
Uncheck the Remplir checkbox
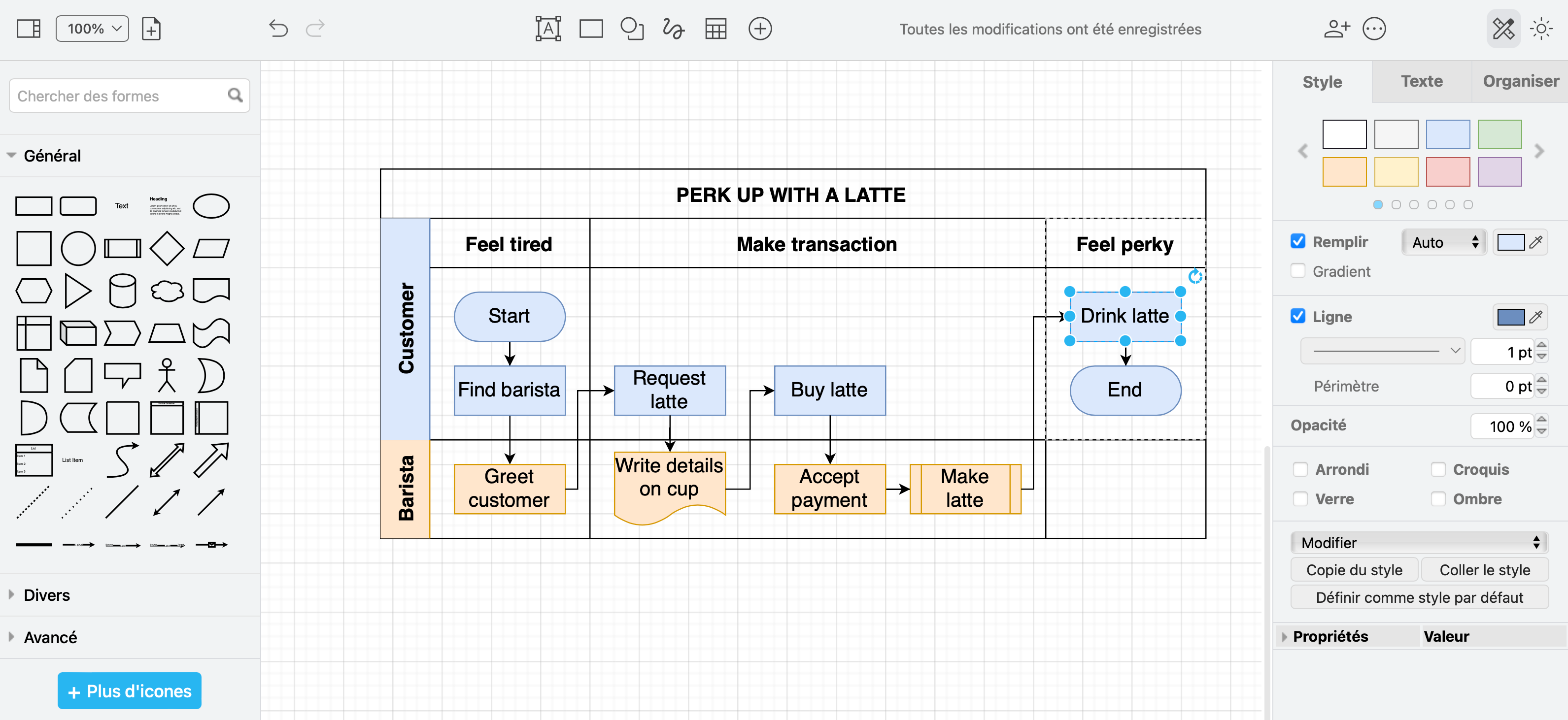[x=1299, y=241]
